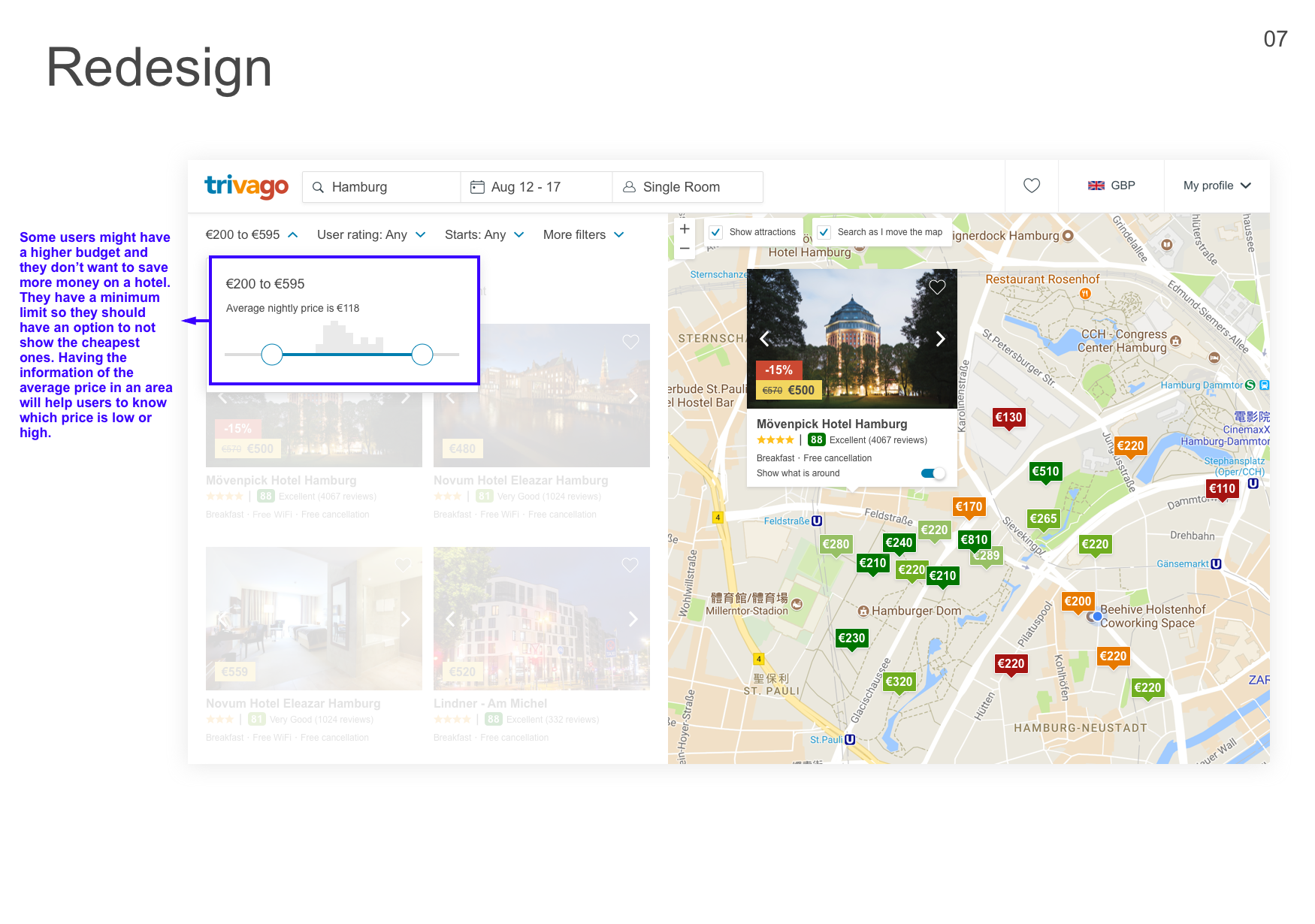1315x924 pixels.
Task: Click the €170 orange map price marker
Action: [969, 509]
